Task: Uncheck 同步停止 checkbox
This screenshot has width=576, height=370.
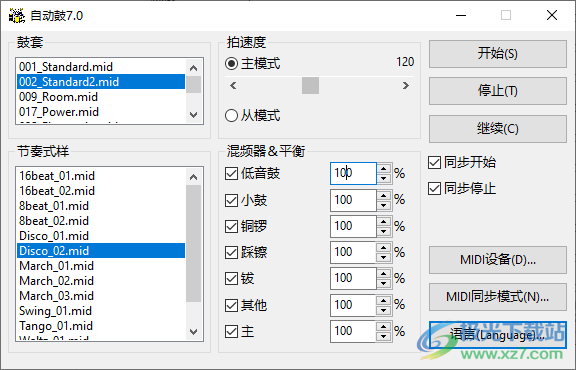Action: coord(435,188)
